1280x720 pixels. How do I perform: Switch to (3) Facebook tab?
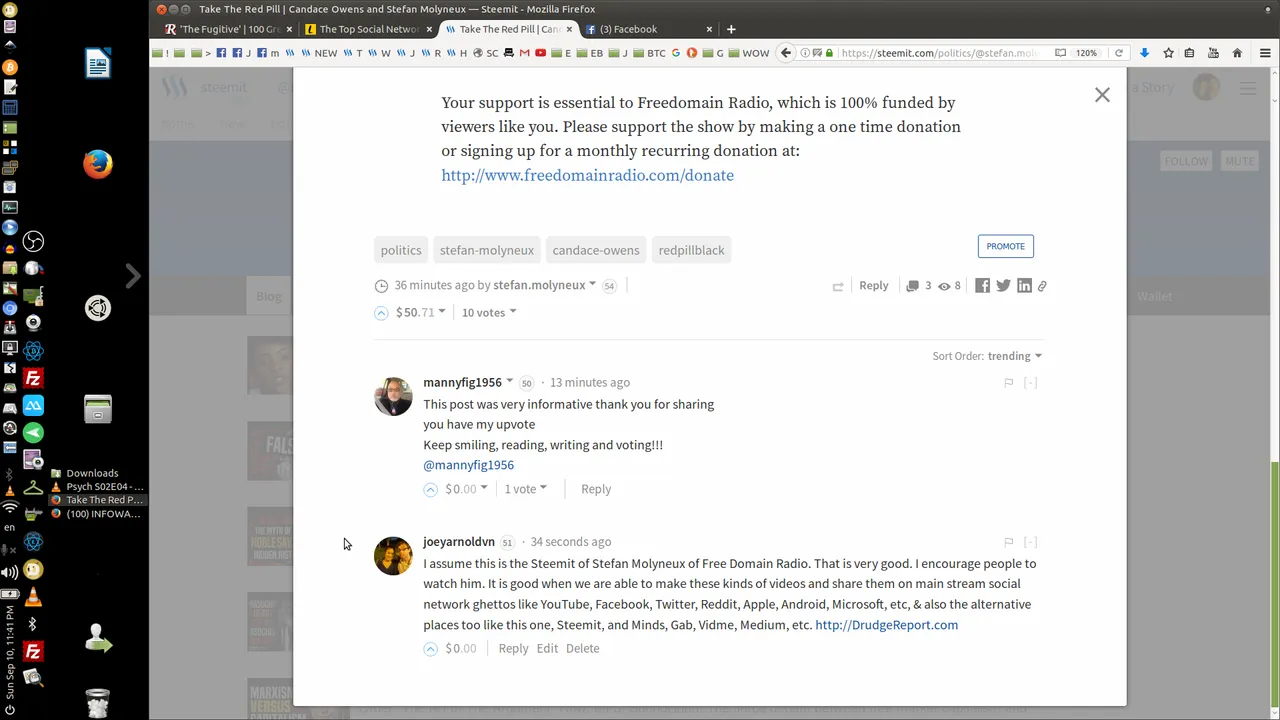(x=648, y=29)
